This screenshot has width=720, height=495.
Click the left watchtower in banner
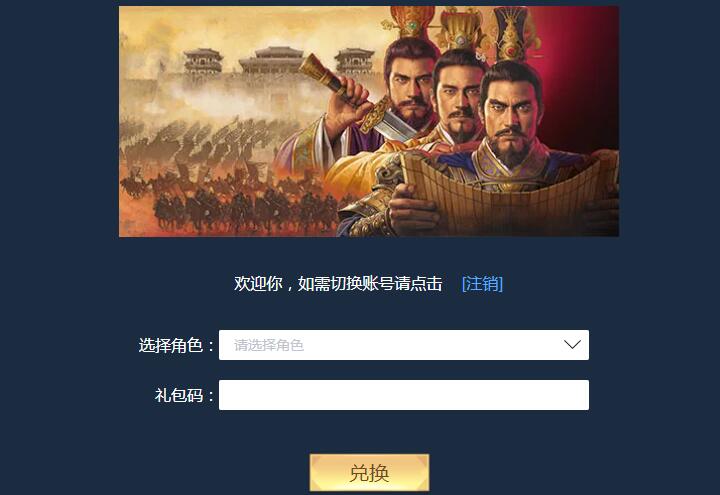[x=203, y=60]
